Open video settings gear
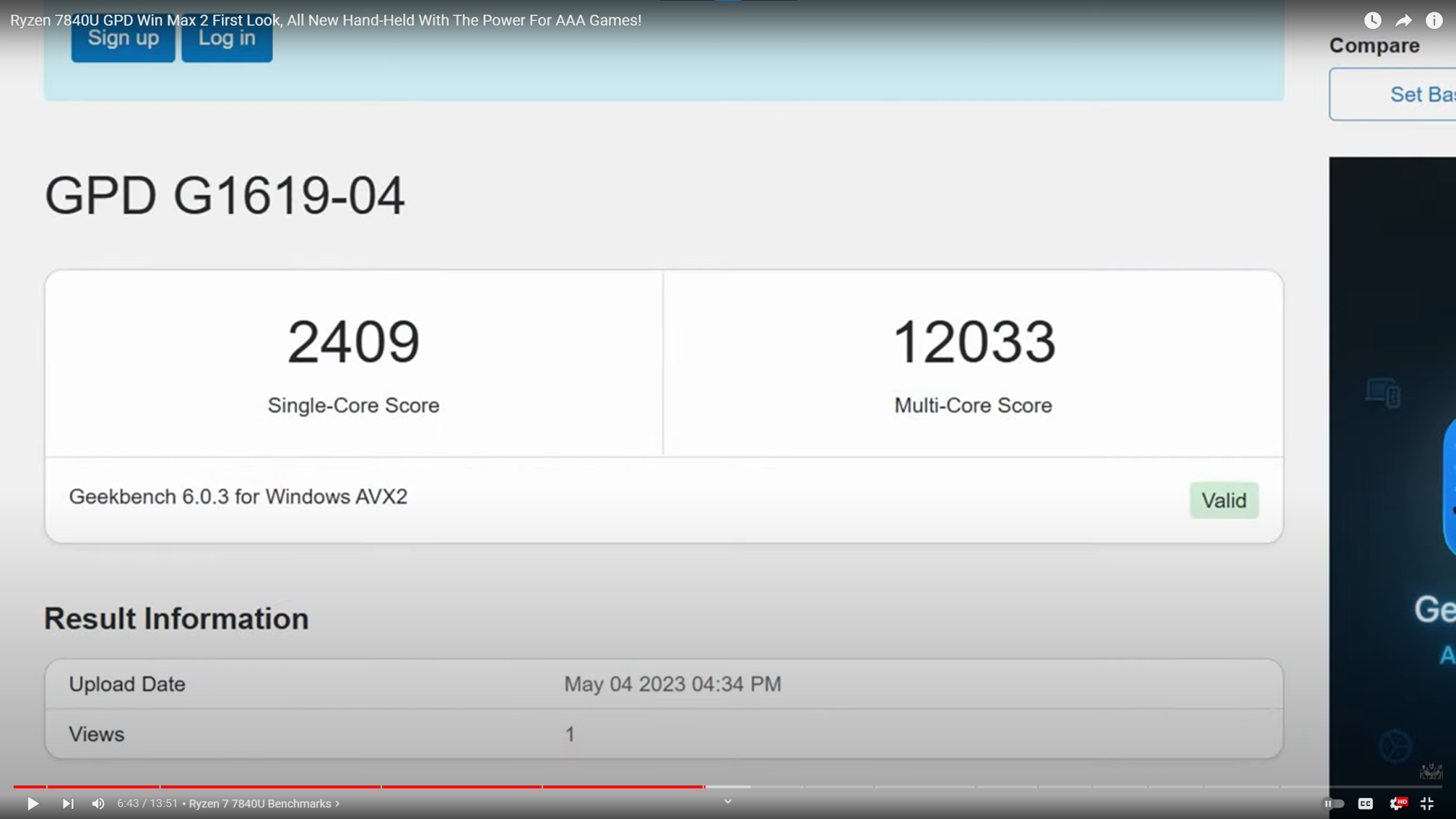The image size is (1456, 819). tap(1397, 804)
